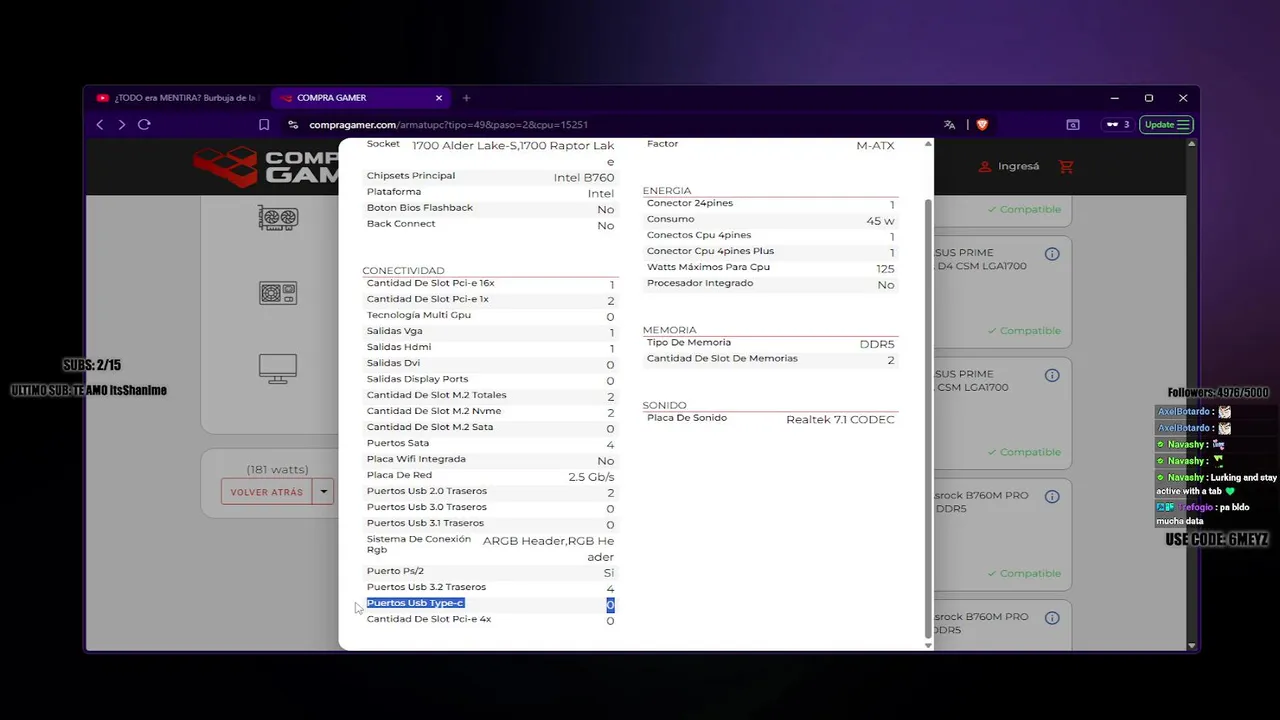Viewport: 1280px width, 720px height.
Task: Click the Salidas Hdmi label
Action: coord(399,347)
